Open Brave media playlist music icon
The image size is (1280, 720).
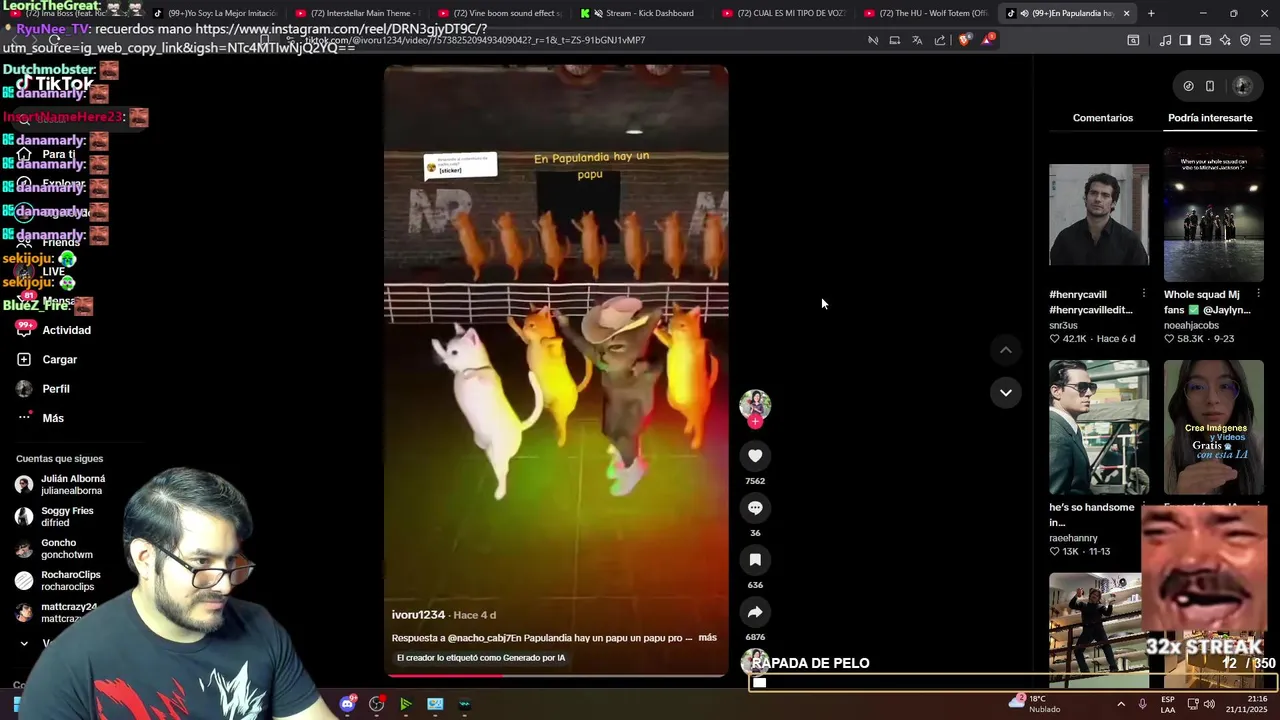[1165, 40]
